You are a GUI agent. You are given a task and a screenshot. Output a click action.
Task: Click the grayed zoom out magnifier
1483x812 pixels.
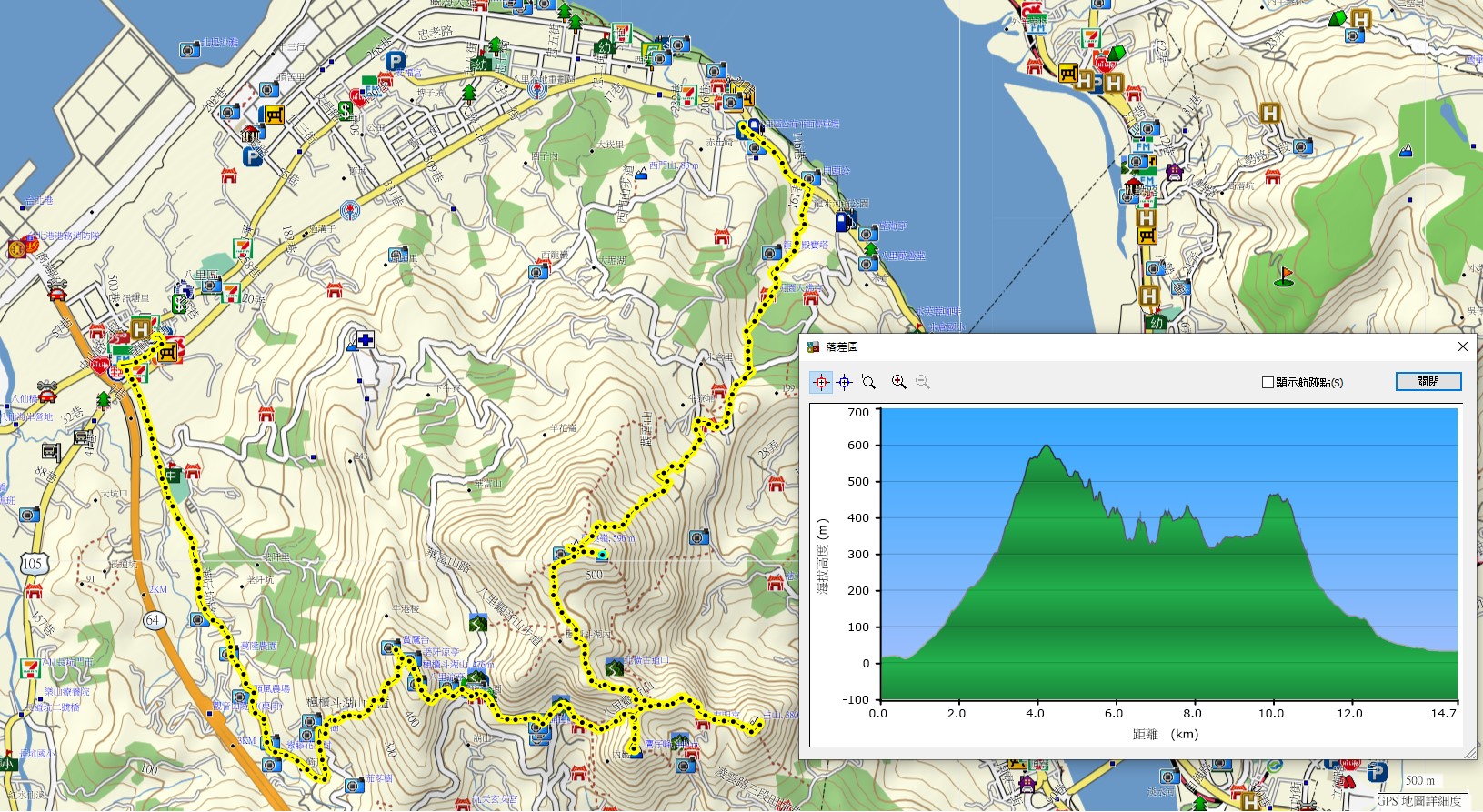point(923,383)
